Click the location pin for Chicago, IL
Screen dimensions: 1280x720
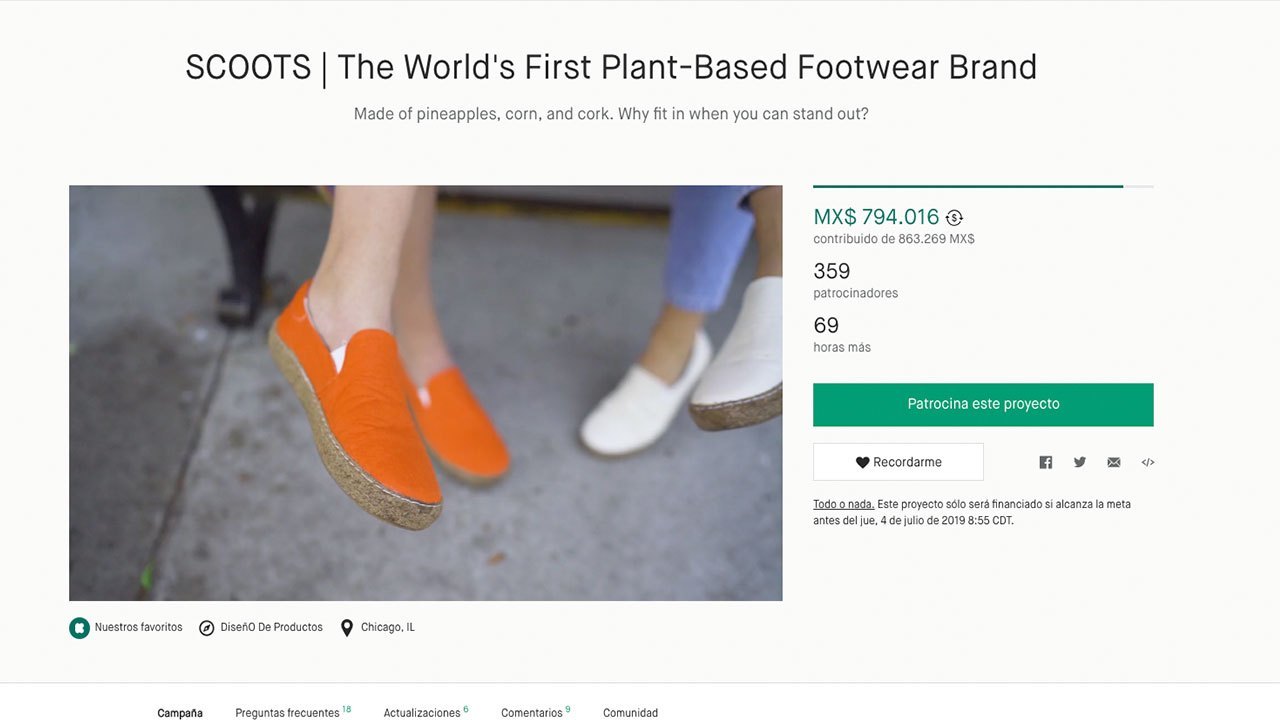point(347,628)
